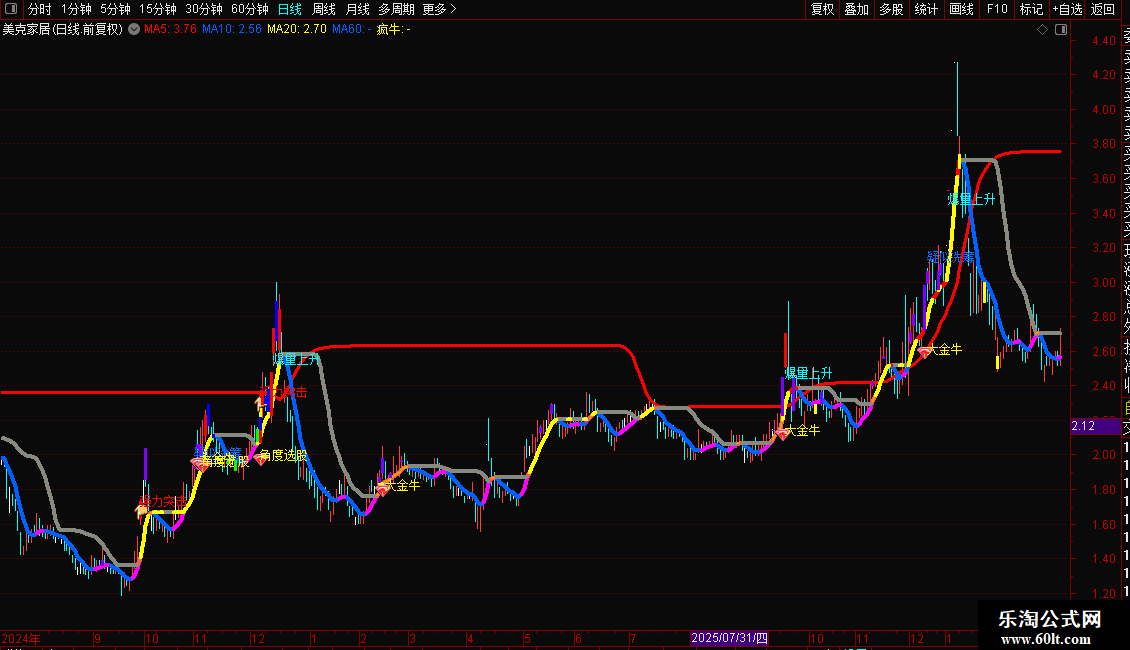Click 大金牛 diamond icon near February
This screenshot has width=1130, height=650.
pyautogui.click(x=382, y=489)
